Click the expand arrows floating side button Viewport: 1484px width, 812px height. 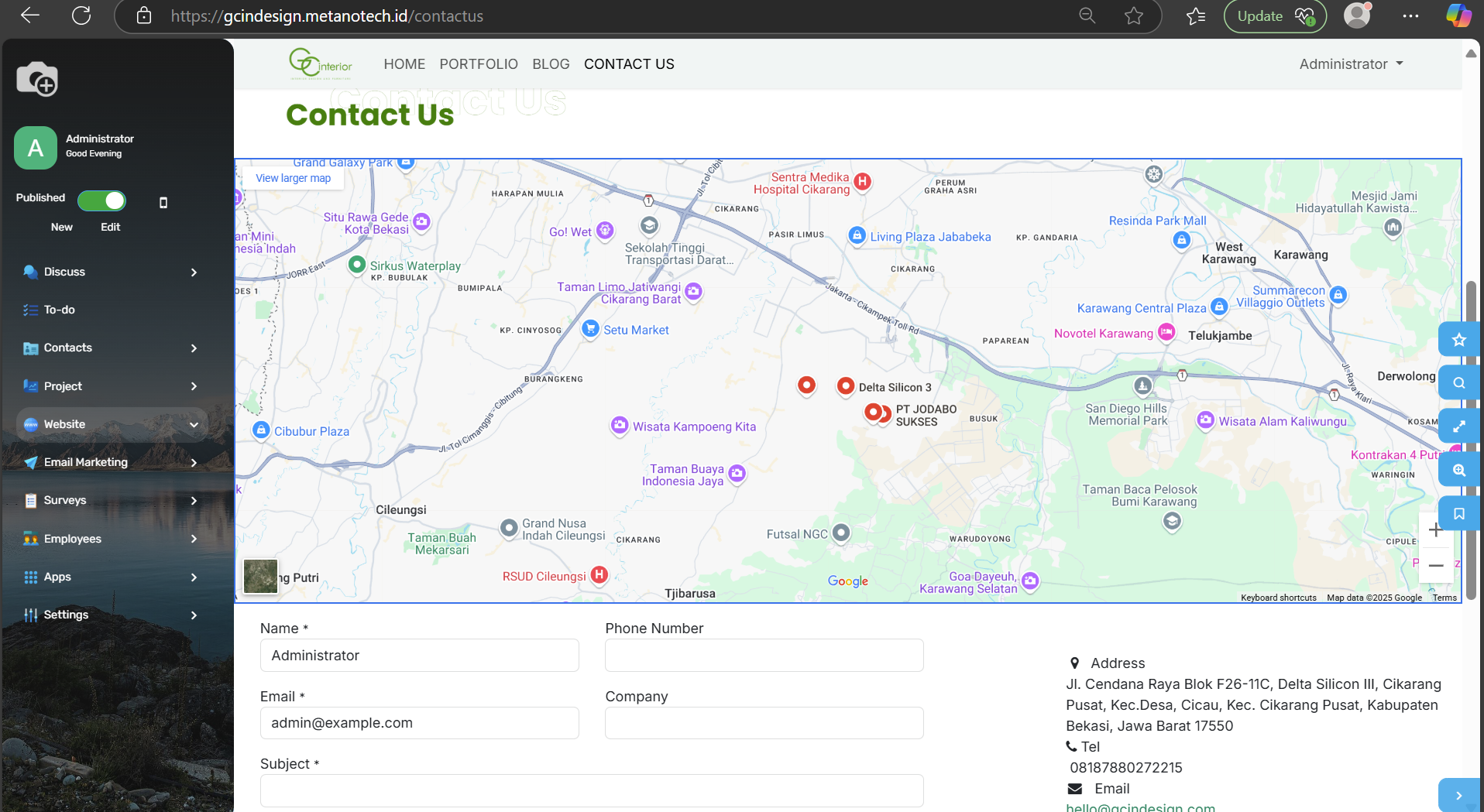point(1459,426)
